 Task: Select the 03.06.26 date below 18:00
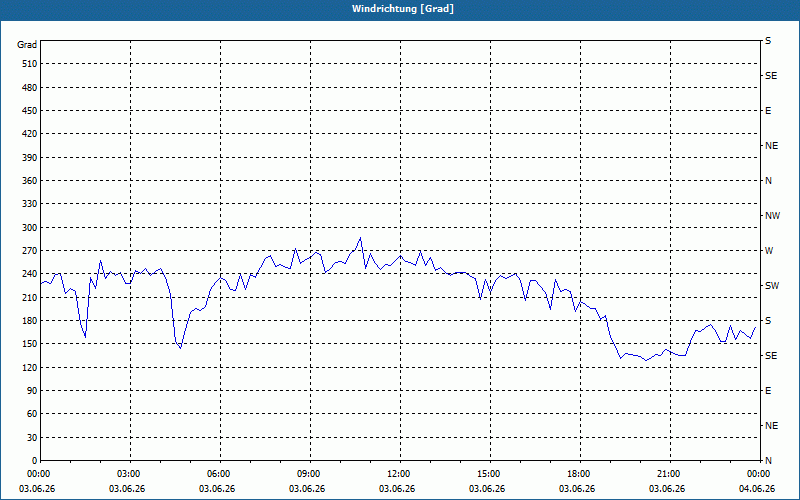coord(577,489)
